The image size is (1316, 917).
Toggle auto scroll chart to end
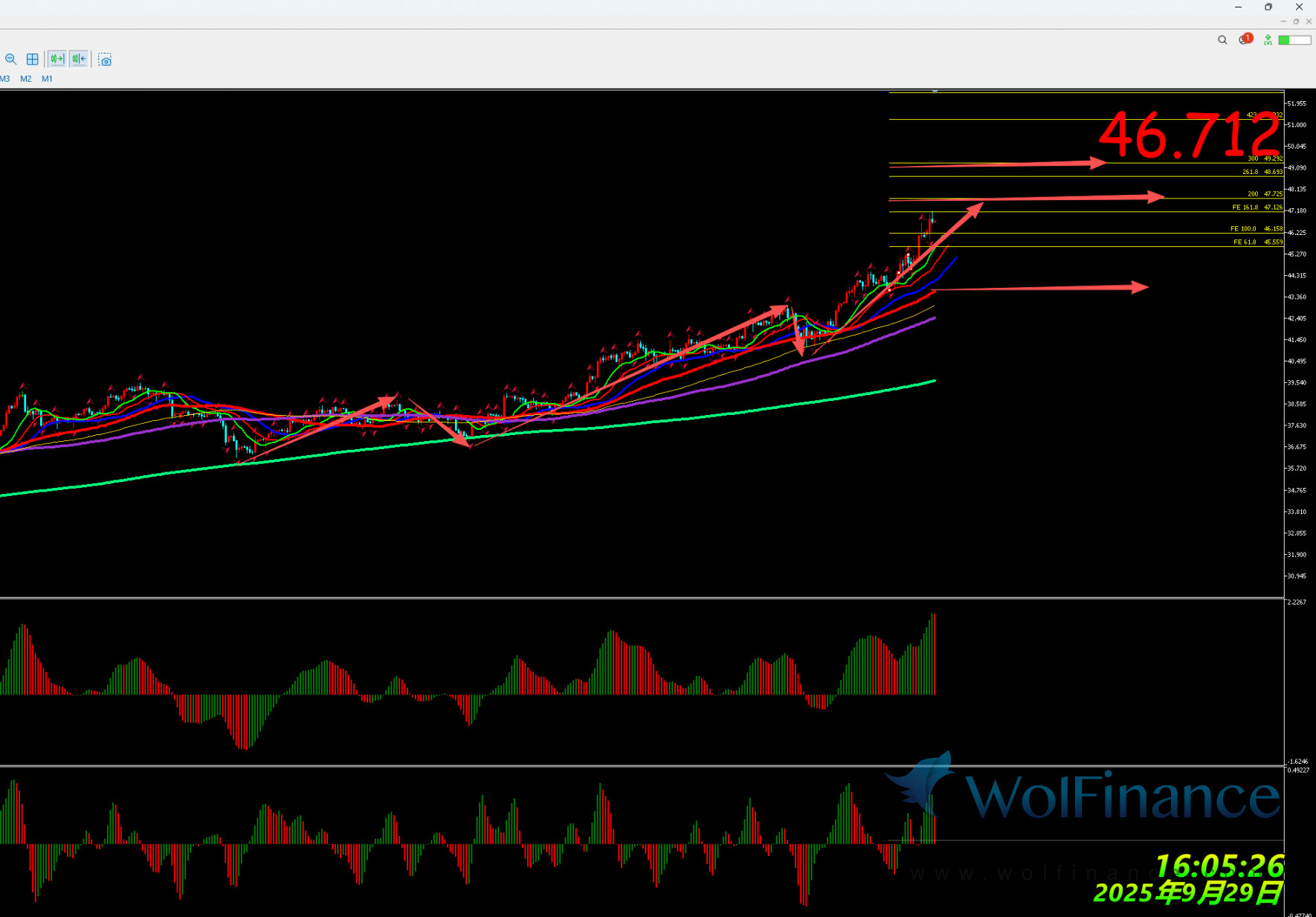[x=57, y=59]
